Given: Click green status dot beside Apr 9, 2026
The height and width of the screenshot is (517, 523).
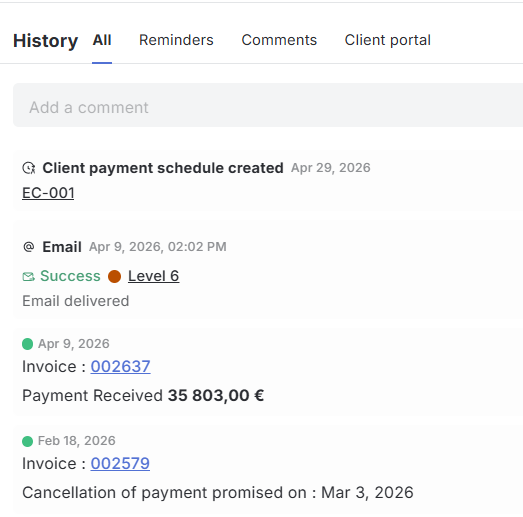Looking at the screenshot, I should pos(27,344).
